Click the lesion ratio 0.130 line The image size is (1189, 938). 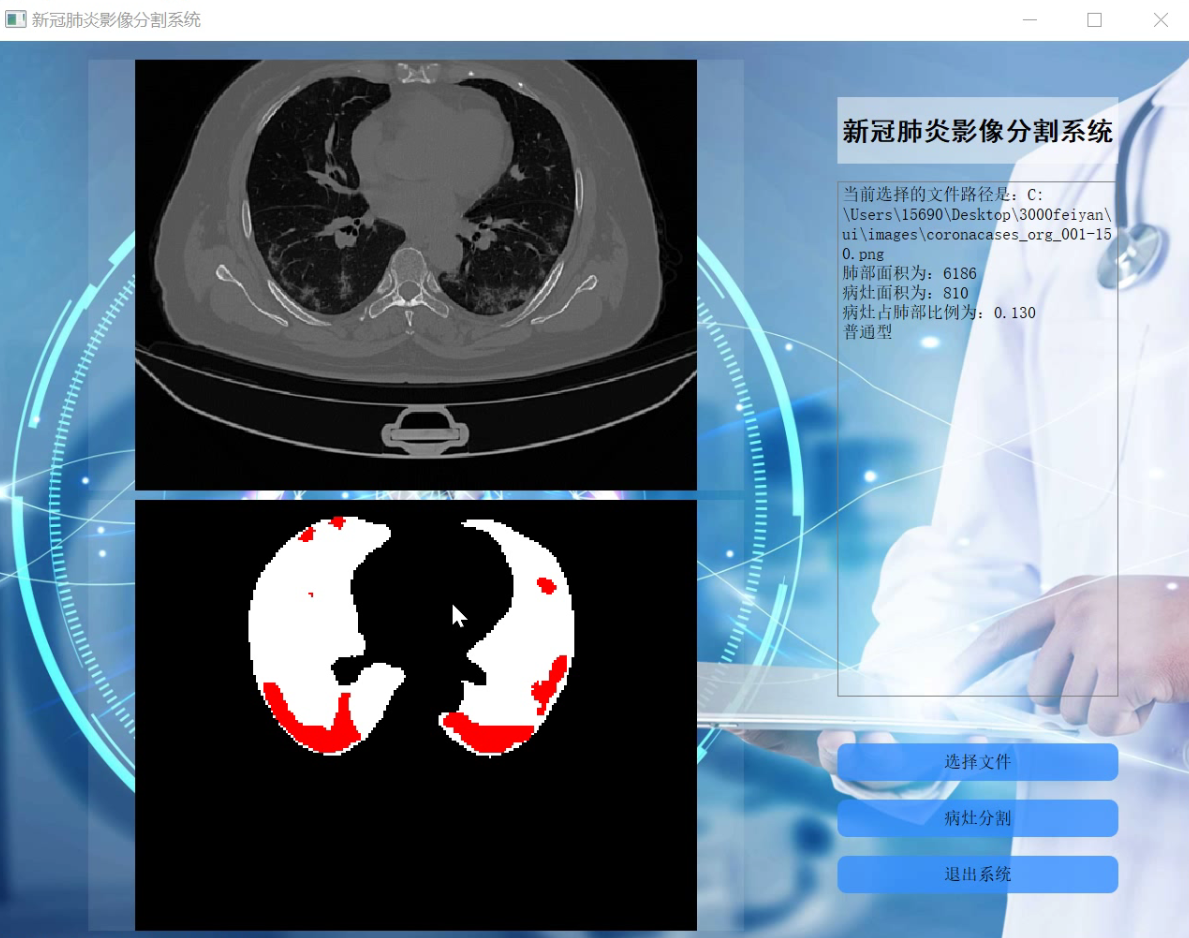pyautogui.click(x=939, y=312)
